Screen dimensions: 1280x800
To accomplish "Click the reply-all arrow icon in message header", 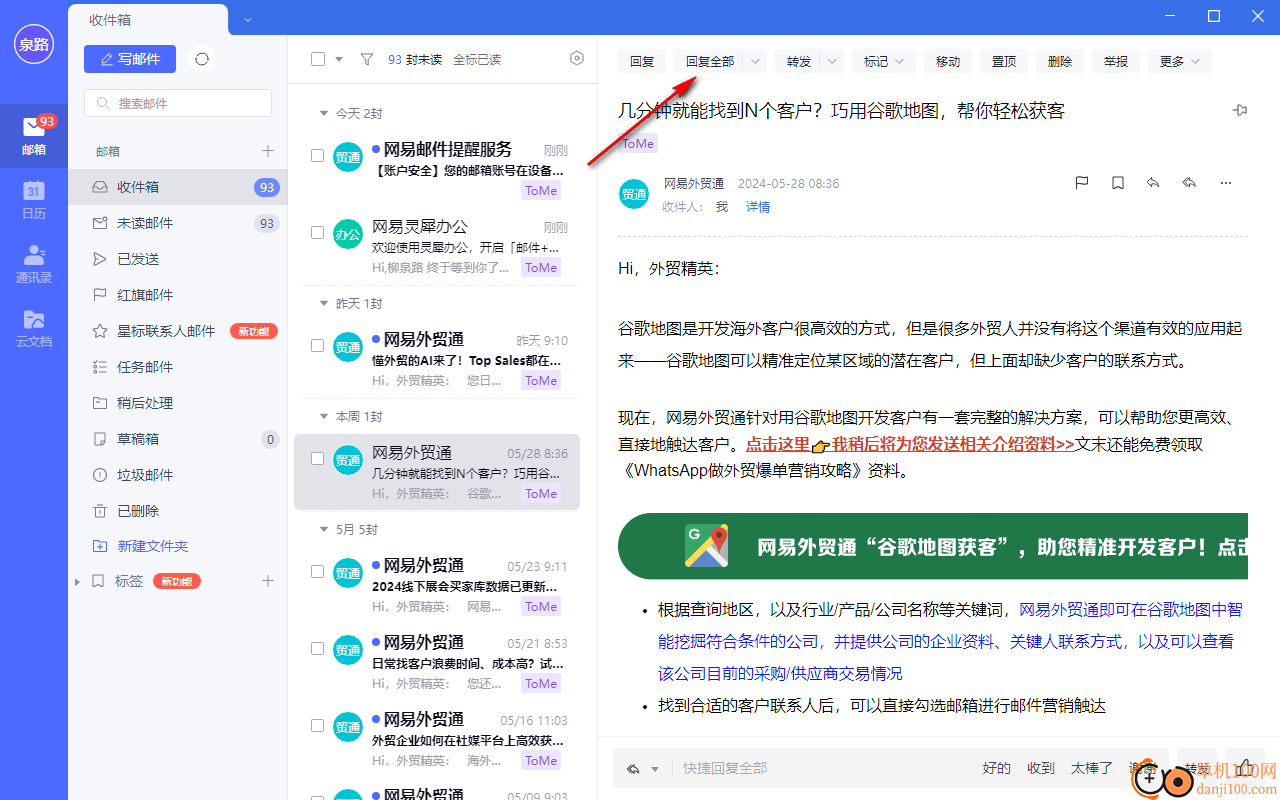I will tap(1189, 183).
